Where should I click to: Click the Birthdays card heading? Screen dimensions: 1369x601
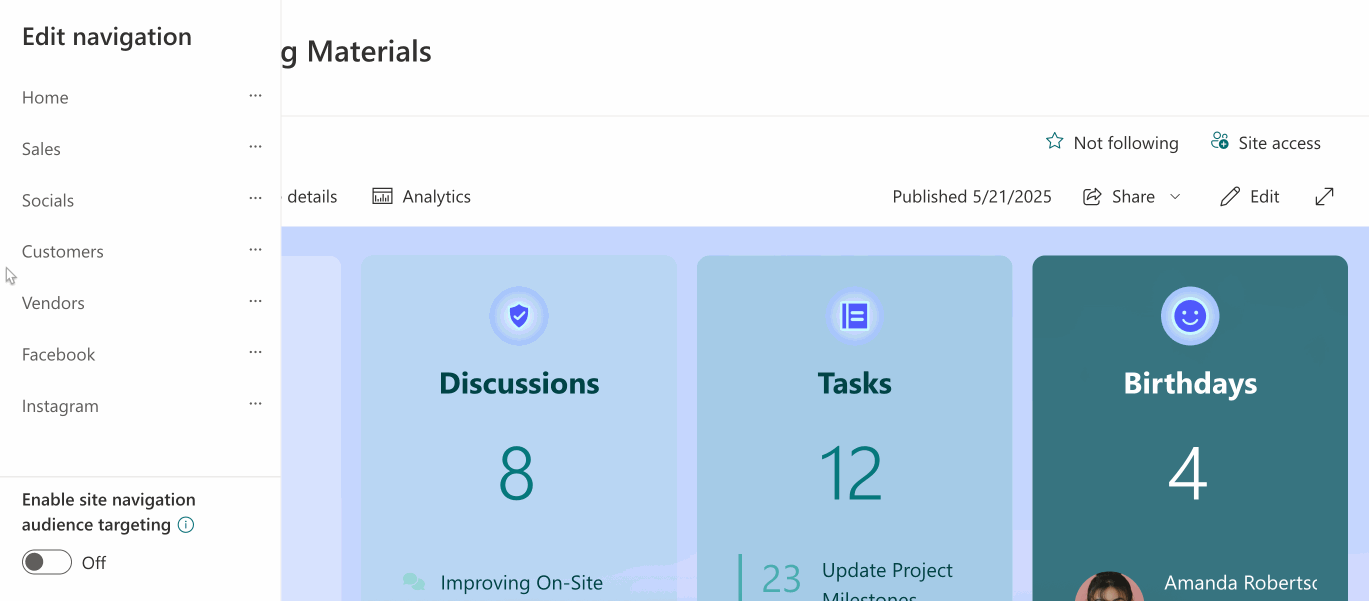click(x=1190, y=383)
